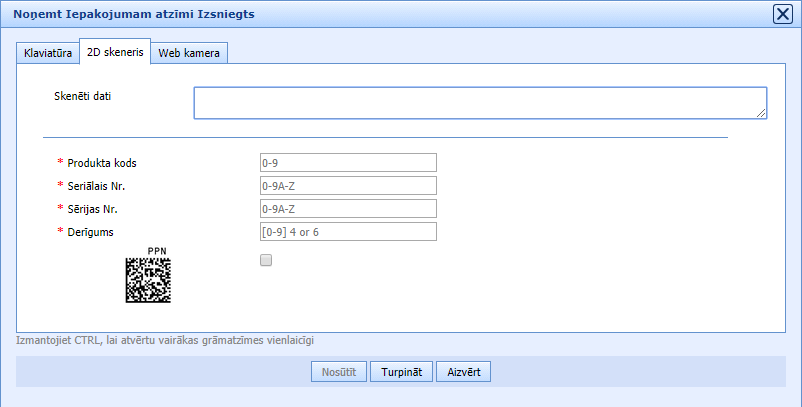Enable the PPN checkbox
The width and height of the screenshot is (802, 407).
point(265,260)
